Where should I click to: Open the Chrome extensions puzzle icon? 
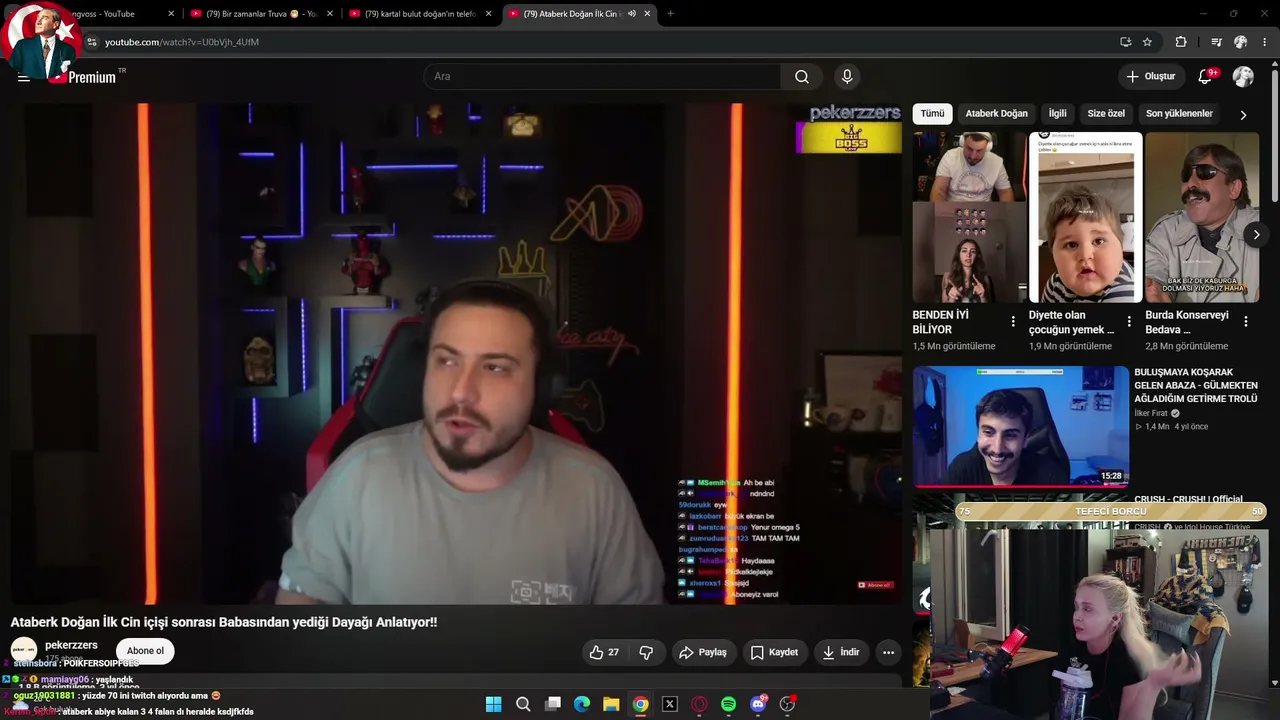tap(1181, 42)
